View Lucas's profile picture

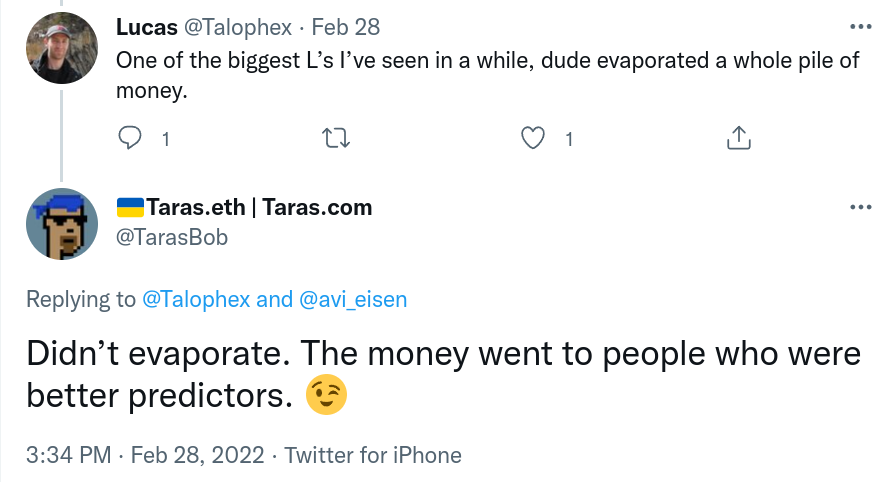click(x=62, y=48)
